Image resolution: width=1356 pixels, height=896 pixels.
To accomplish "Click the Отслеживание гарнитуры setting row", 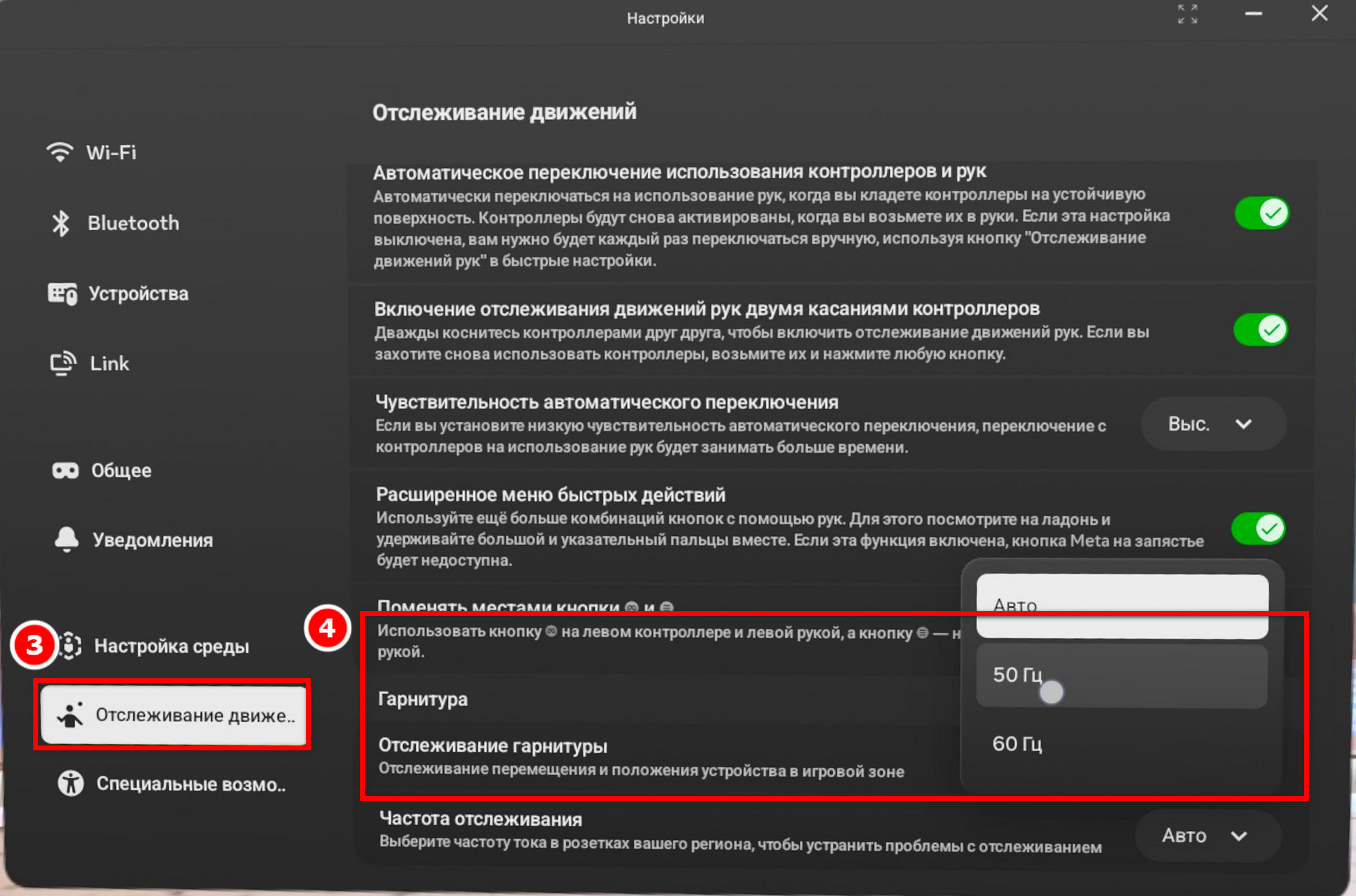I will 659,757.
